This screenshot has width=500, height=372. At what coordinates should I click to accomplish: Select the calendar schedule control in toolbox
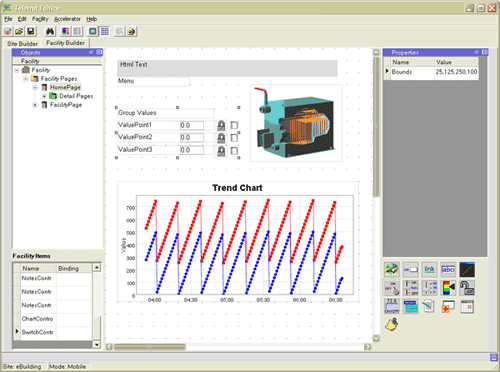[x=467, y=306]
